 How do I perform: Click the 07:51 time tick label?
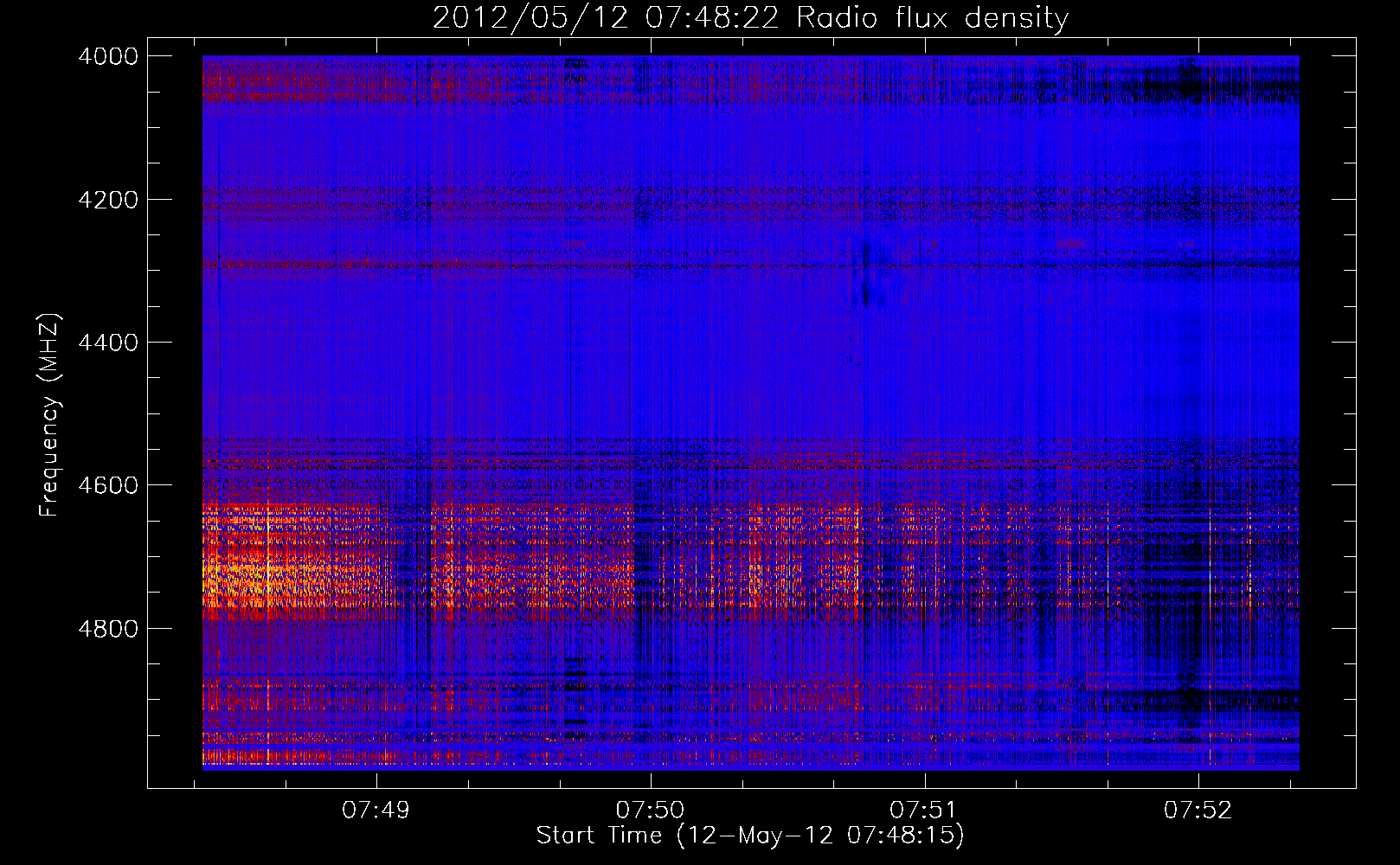[924, 811]
